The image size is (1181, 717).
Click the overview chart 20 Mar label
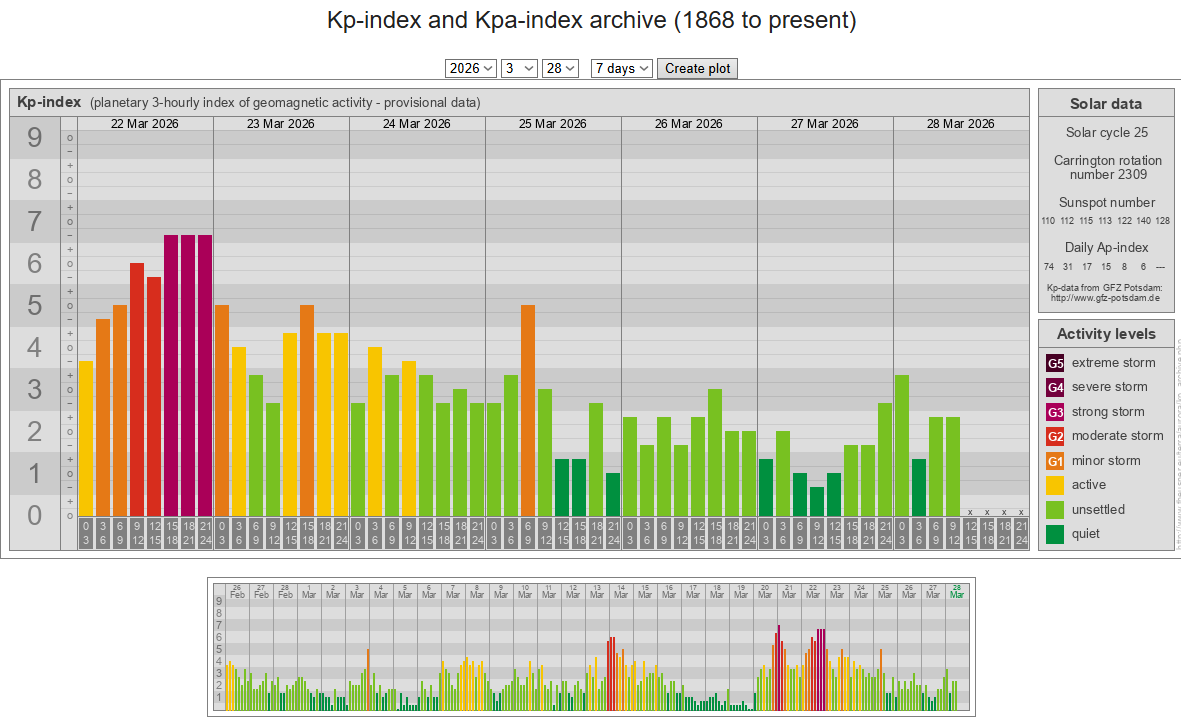click(764, 591)
